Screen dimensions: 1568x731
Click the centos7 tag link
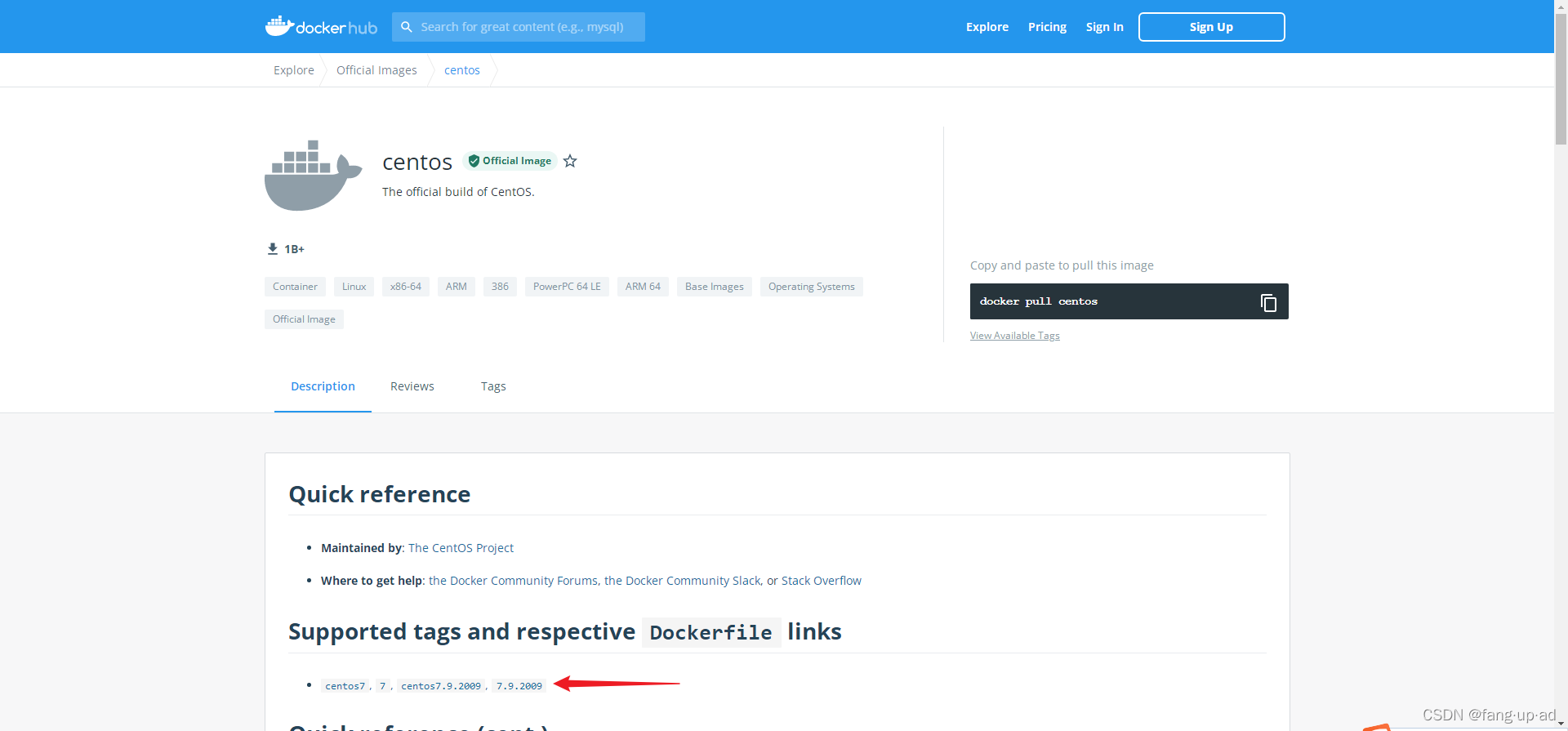345,686
